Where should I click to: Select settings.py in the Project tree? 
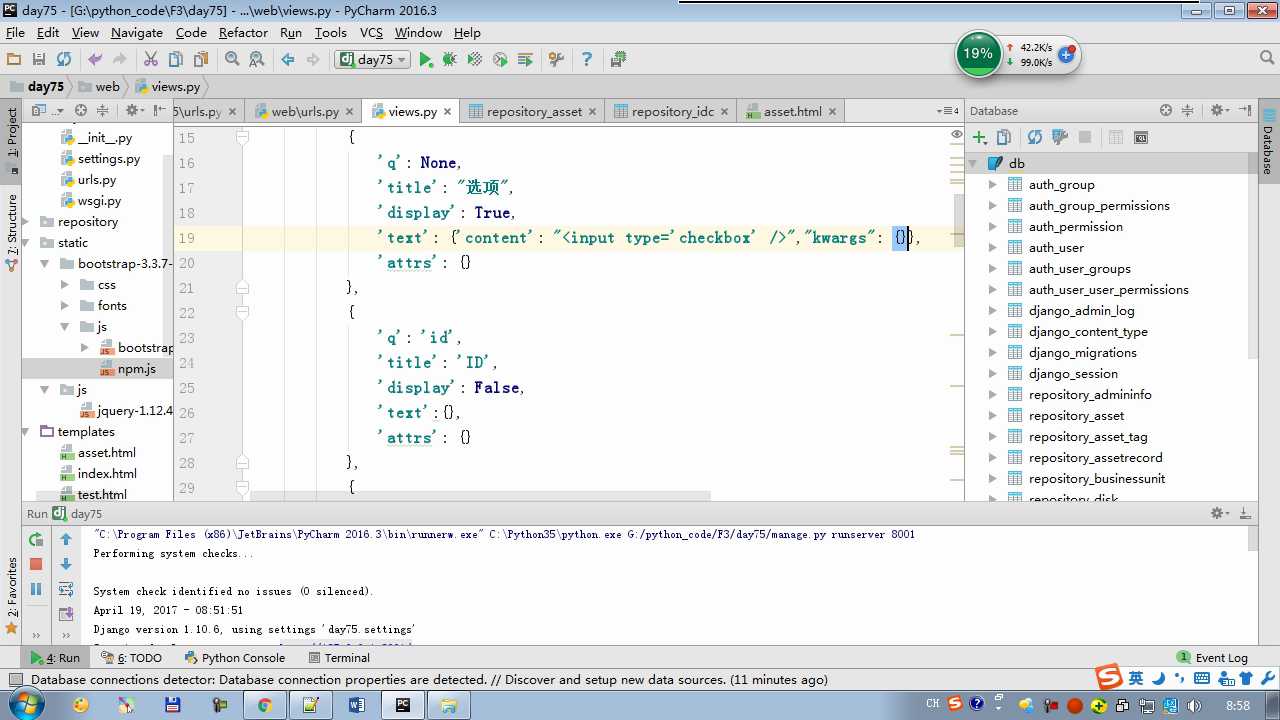click(108, 158)
